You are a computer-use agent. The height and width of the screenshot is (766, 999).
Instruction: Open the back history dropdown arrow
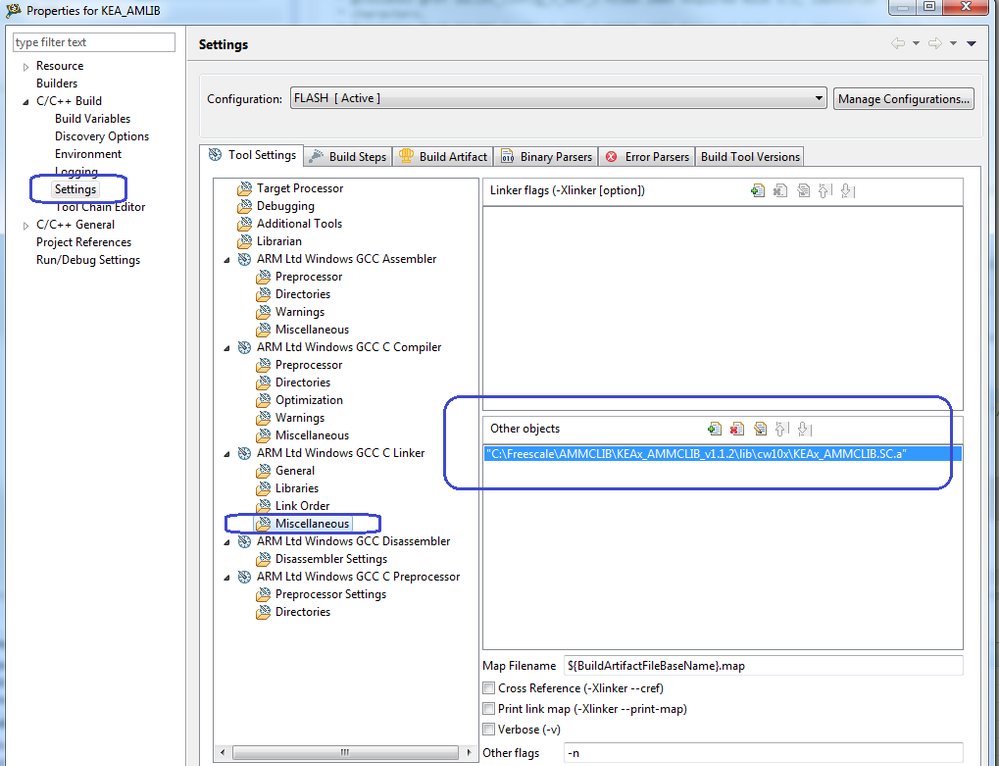click(x=916, y=43)
